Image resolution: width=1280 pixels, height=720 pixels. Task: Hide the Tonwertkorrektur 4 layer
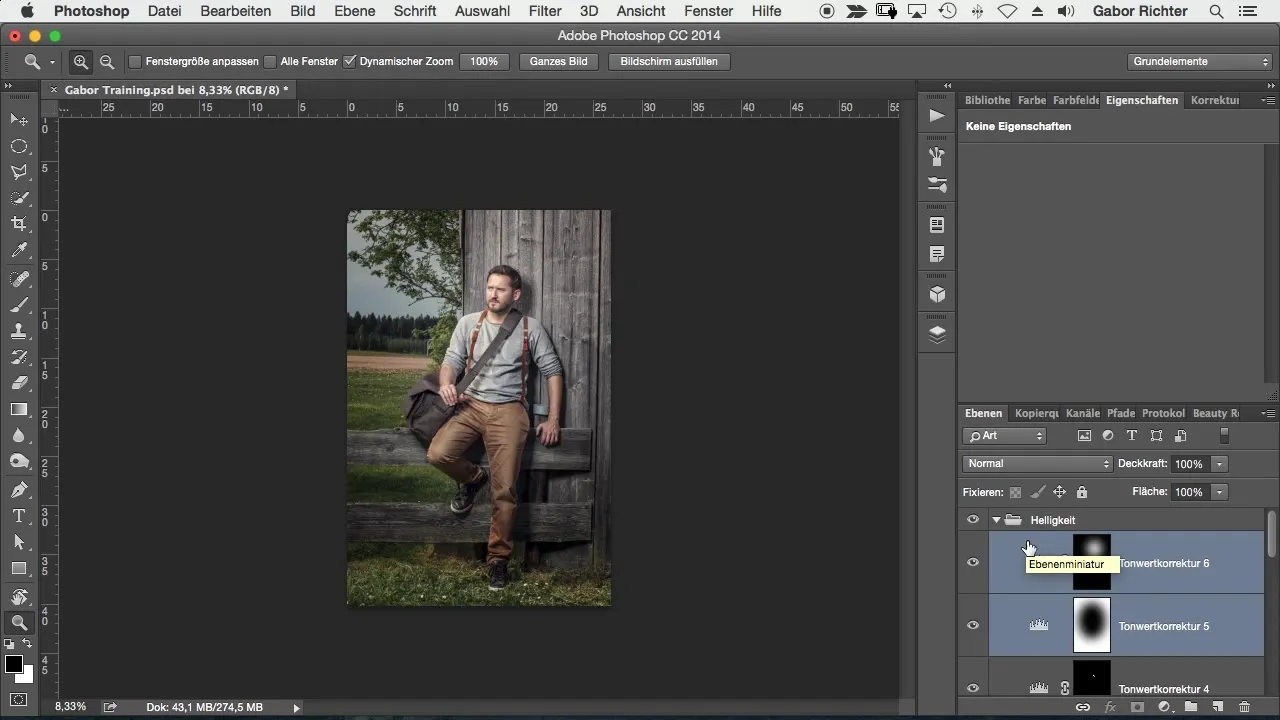point(972,687)
